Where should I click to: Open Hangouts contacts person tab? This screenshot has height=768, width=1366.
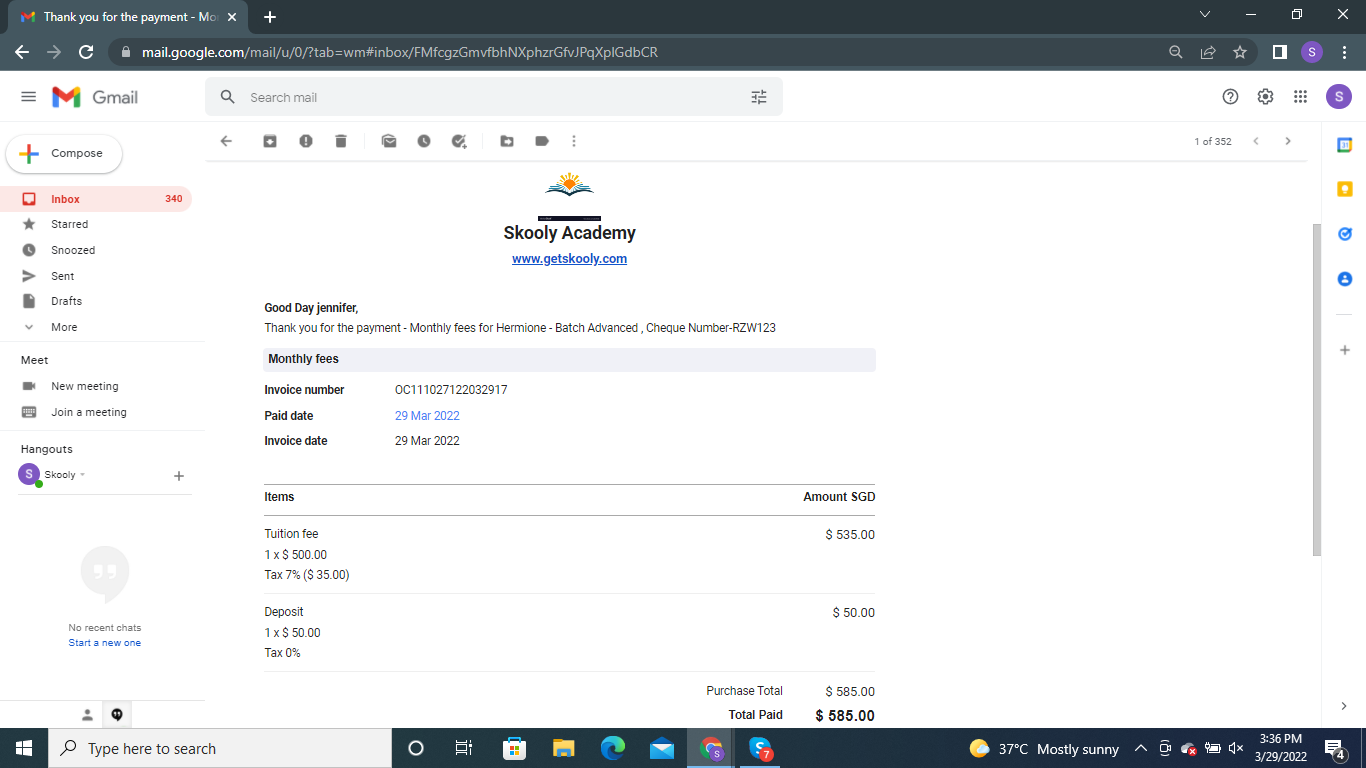pos(87,714)
